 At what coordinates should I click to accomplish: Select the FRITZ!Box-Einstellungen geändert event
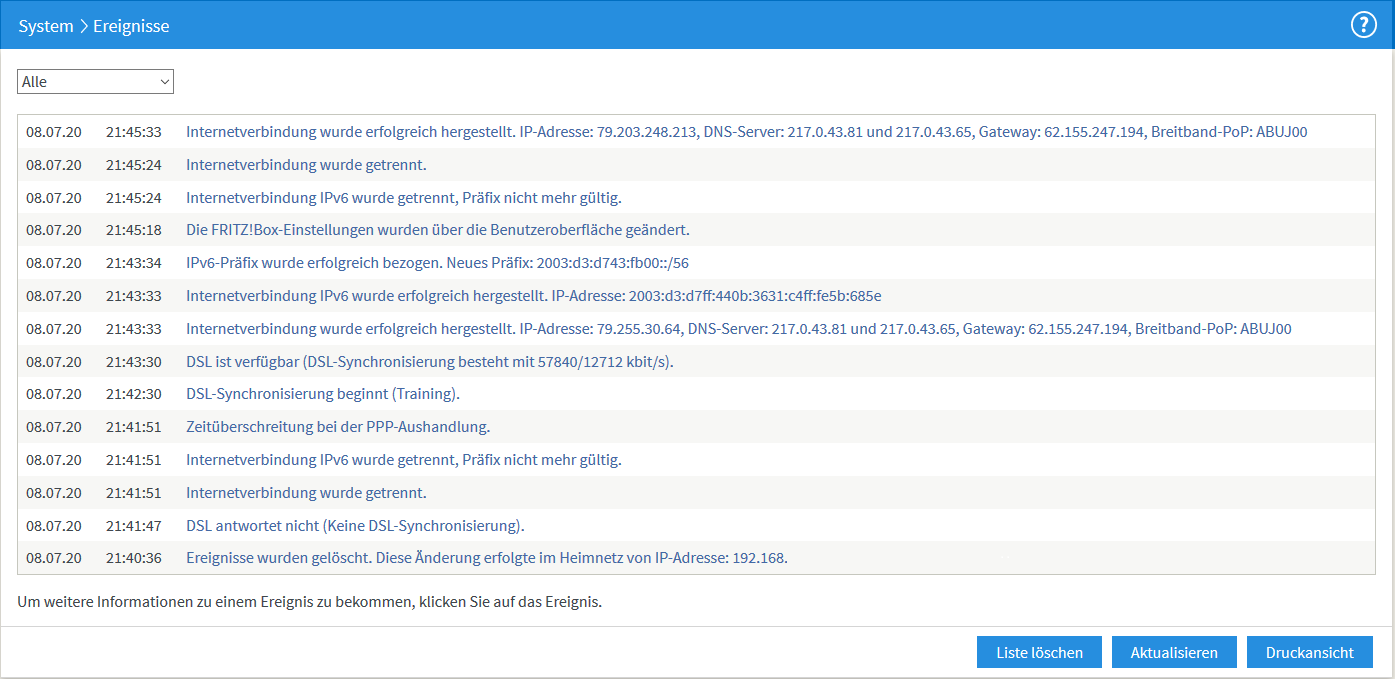(437, 230)
